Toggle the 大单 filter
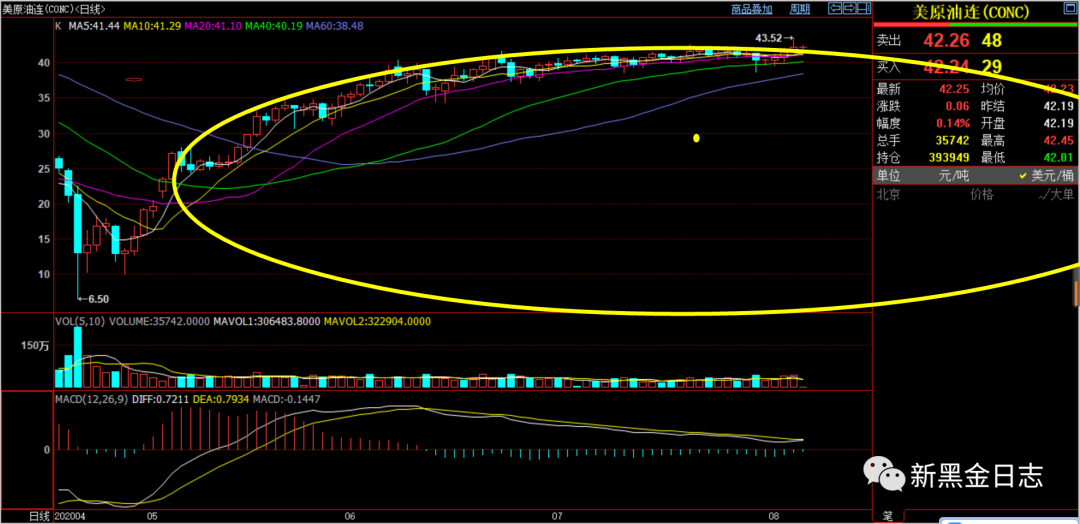 [1056, 194]
